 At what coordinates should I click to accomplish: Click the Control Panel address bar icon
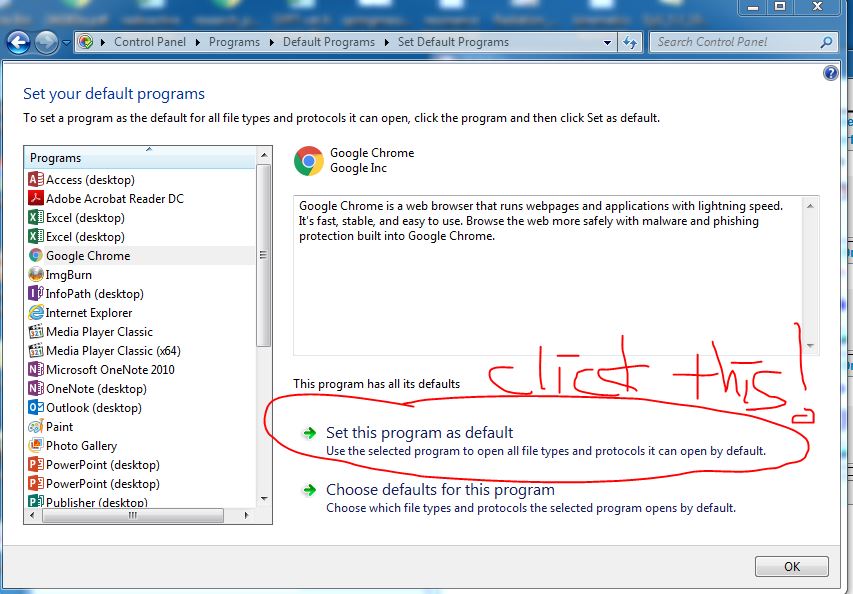(85, 42)
